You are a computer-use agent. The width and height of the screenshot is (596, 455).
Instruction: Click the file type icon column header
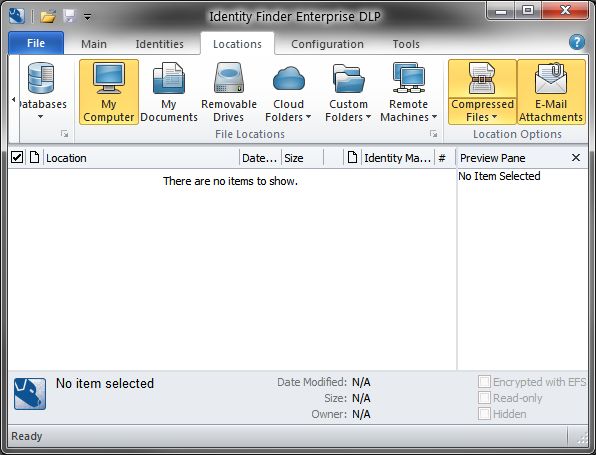(34, 157)
